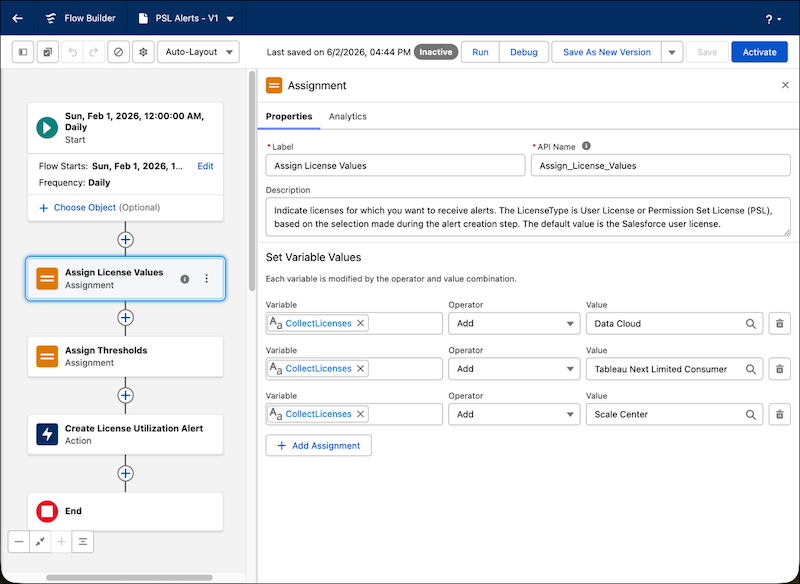Open the Assign License Values three-dot menu
The width and height of the screenshot is (800, 584).
click(206, 278)
